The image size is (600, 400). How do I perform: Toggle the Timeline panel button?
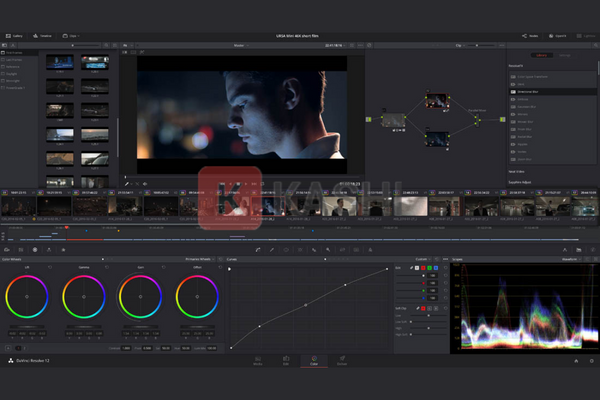point(42,36)
